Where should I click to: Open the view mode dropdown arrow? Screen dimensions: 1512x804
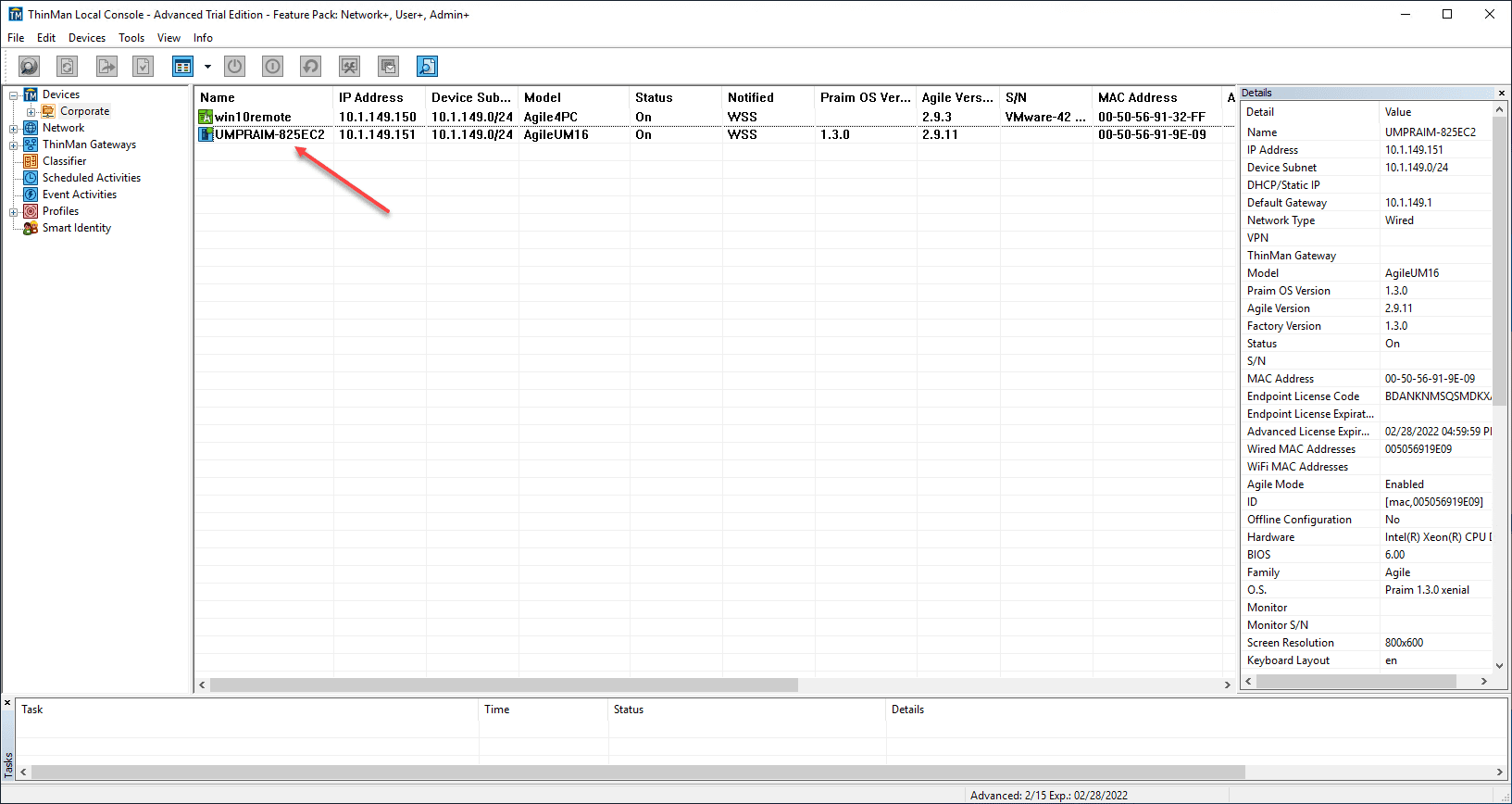[x=207, y=67]
